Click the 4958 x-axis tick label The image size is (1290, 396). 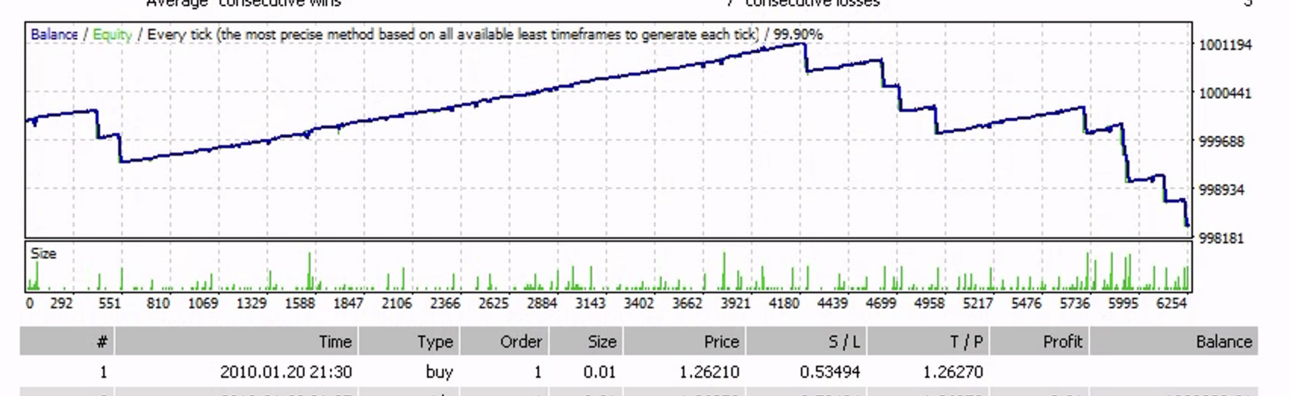929,303
